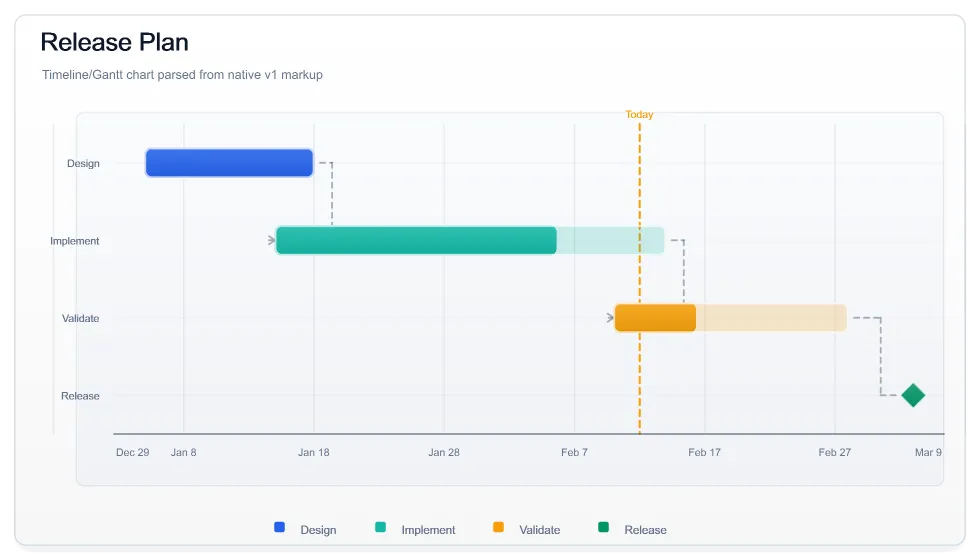Click the blue Design legend swatch
The height and width of the screenshot is (560, 980).
279,528
